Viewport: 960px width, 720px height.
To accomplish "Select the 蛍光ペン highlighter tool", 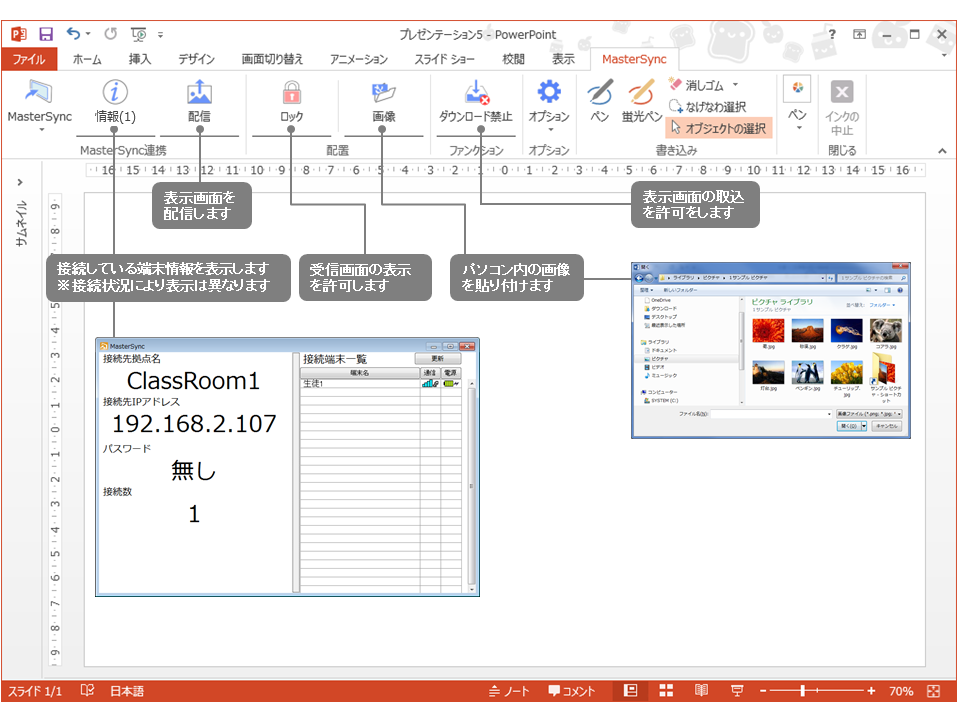I will click(x=641, y=93).
